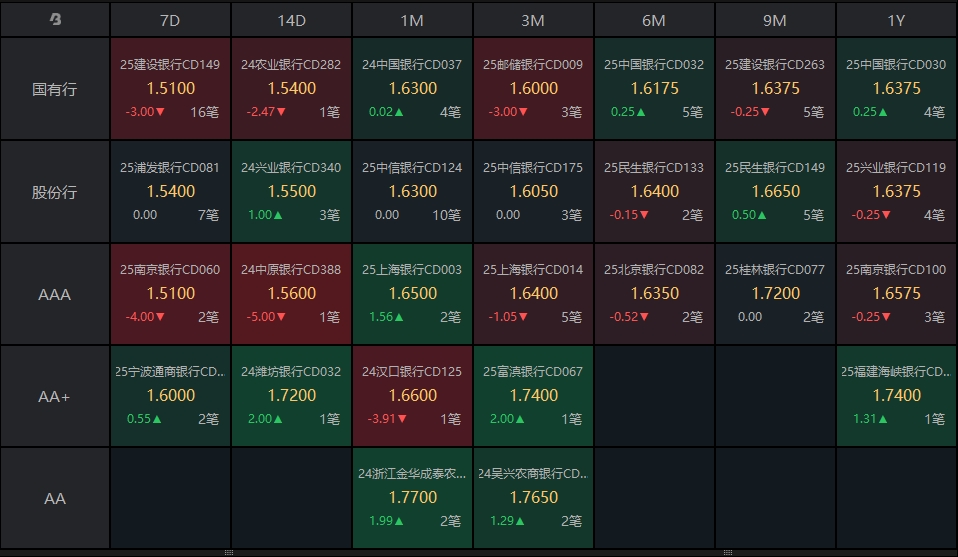View the 25南京银行CD060 cell

(x=170, y=294)
